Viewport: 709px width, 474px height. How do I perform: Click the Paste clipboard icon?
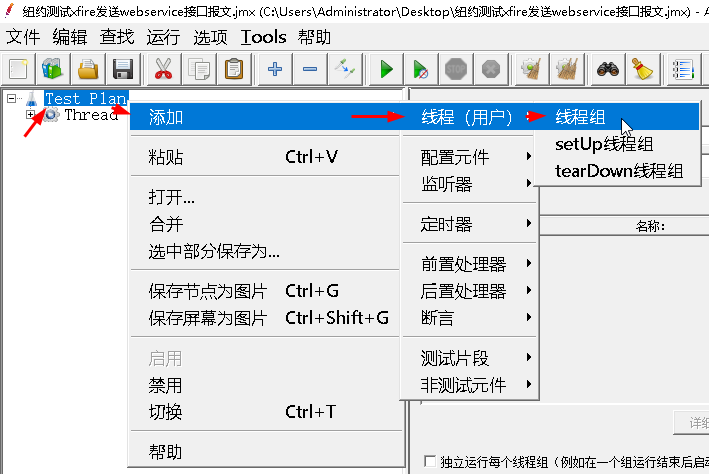(x=234, y=69)
